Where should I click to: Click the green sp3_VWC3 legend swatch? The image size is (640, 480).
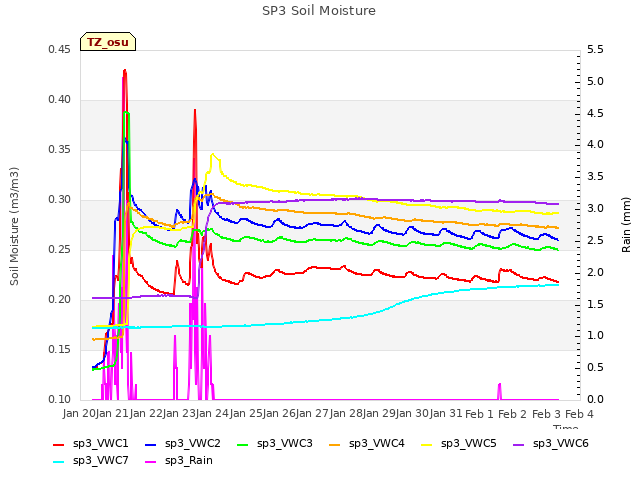tap(243, 444)
